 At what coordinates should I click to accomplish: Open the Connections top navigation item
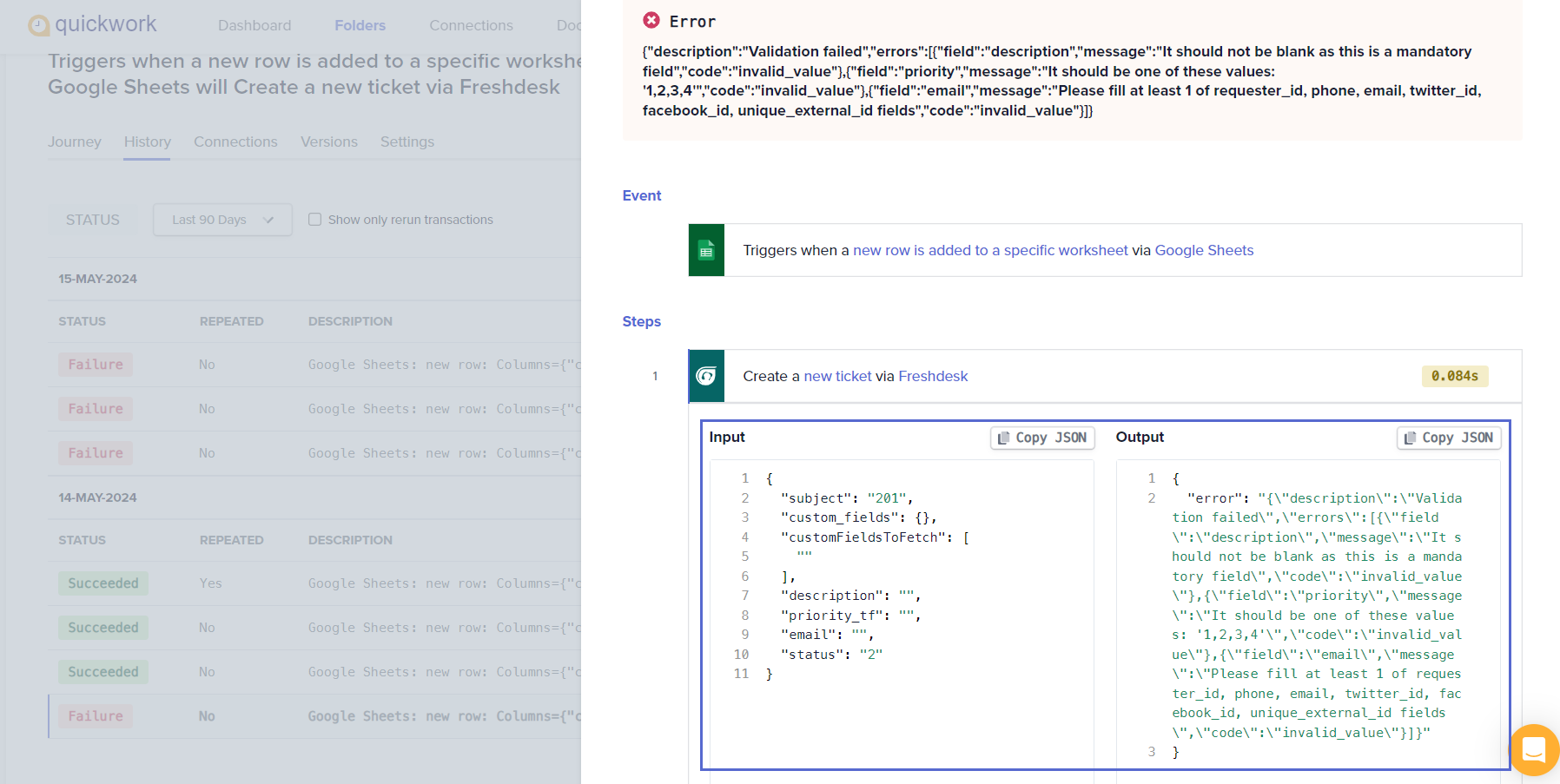click(x=471, y=25)
